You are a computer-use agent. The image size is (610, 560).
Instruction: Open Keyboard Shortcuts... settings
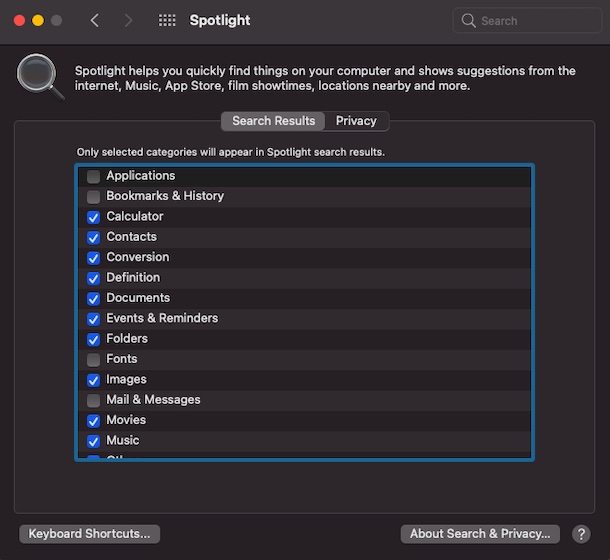pos(89,534)
